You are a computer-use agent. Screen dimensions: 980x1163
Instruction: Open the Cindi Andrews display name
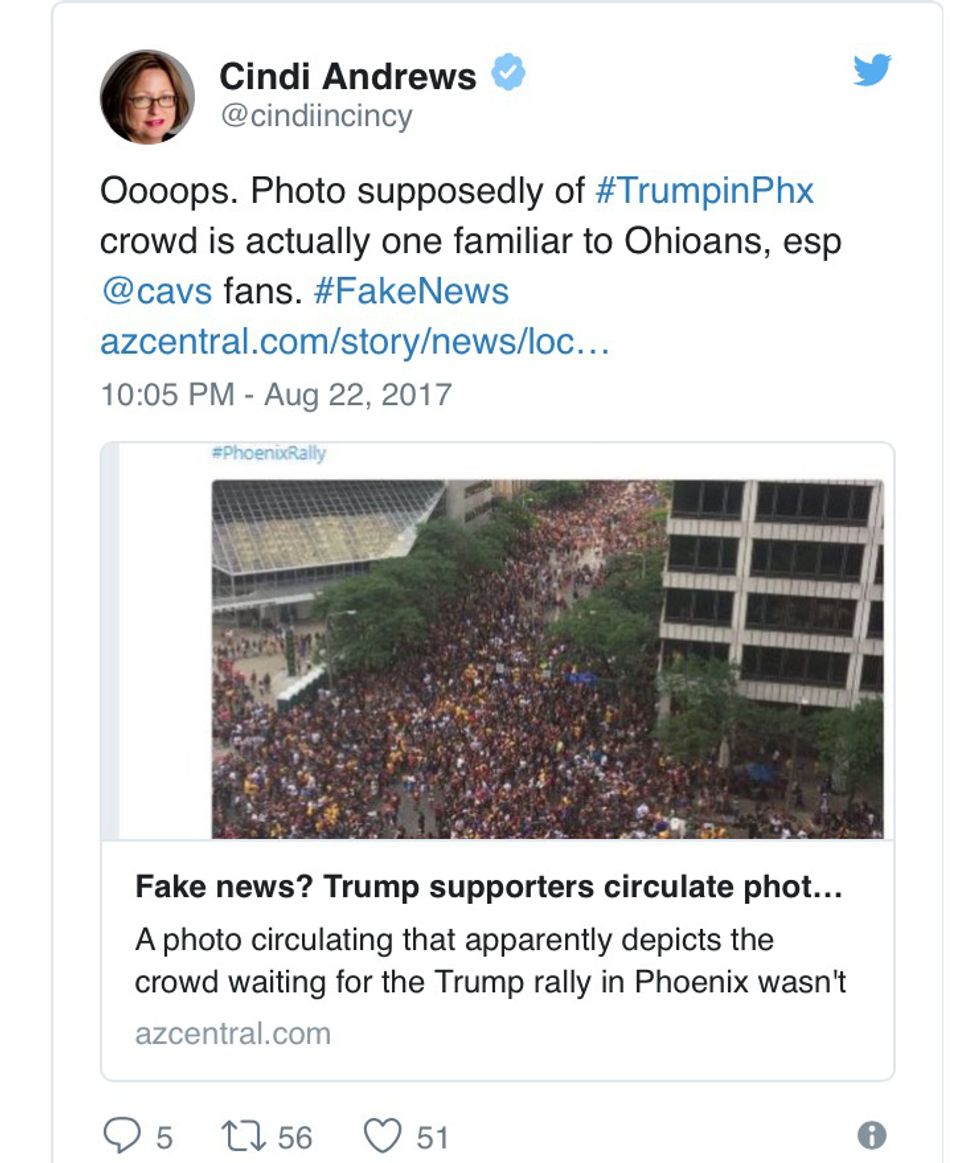(x=347, y=76)
